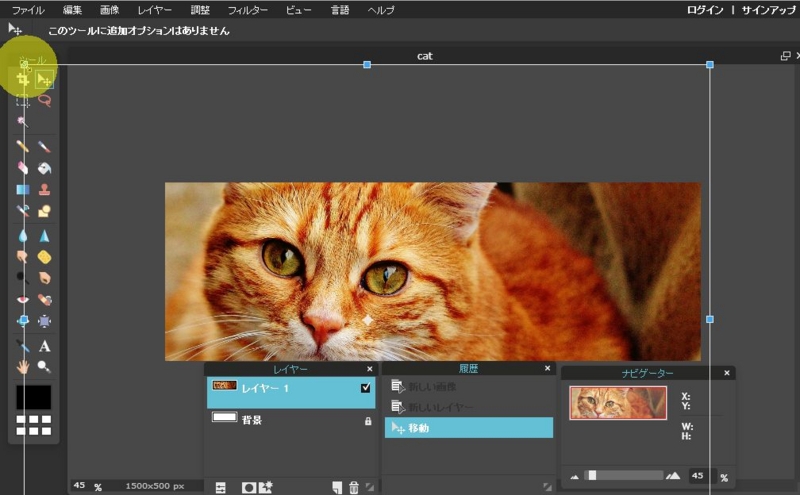The width and height of the screenshot is (800, 495).
Task: Select the Gradient tool
Action: click(22, 189)
